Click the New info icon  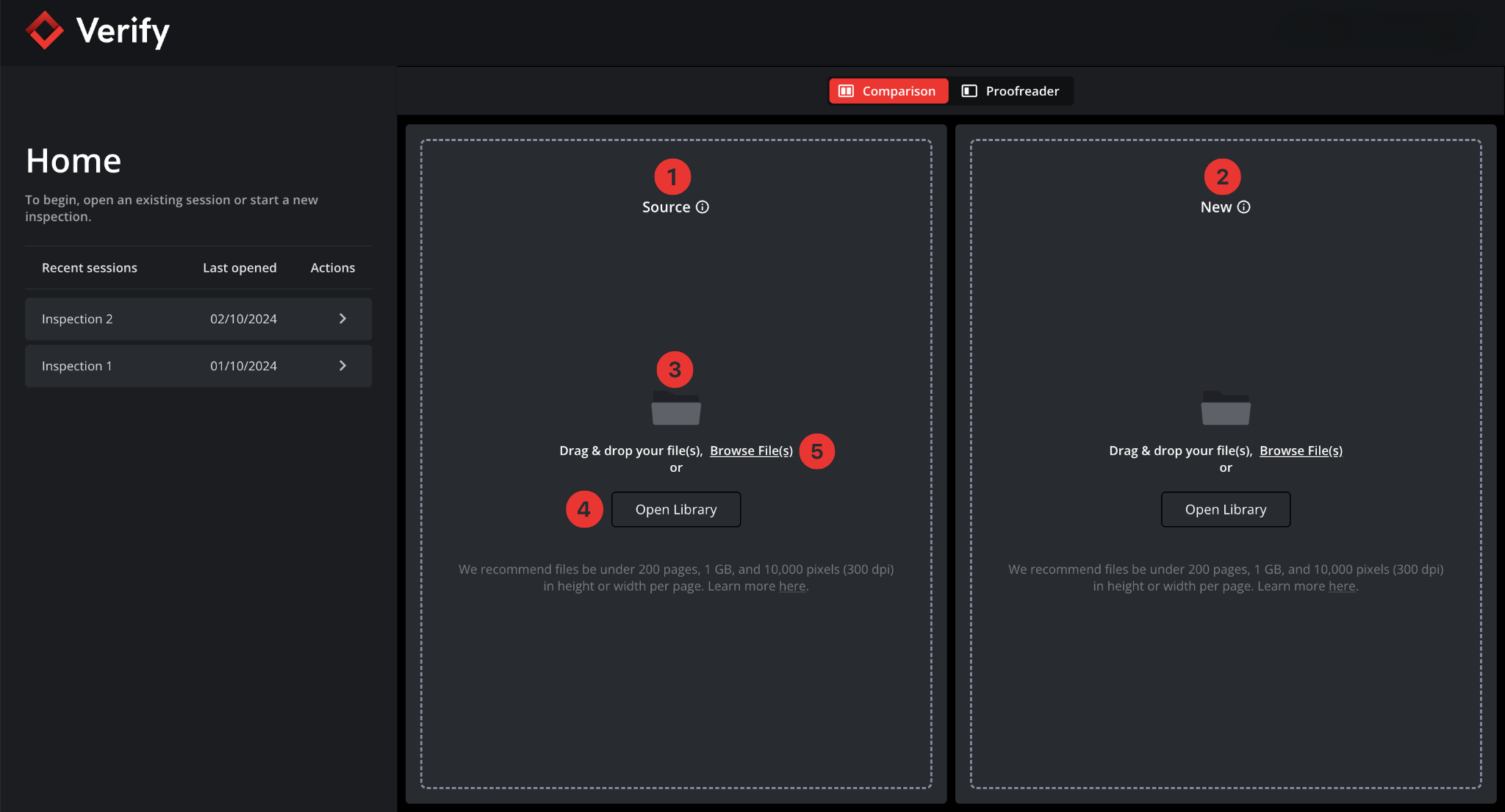(1243, 207)
